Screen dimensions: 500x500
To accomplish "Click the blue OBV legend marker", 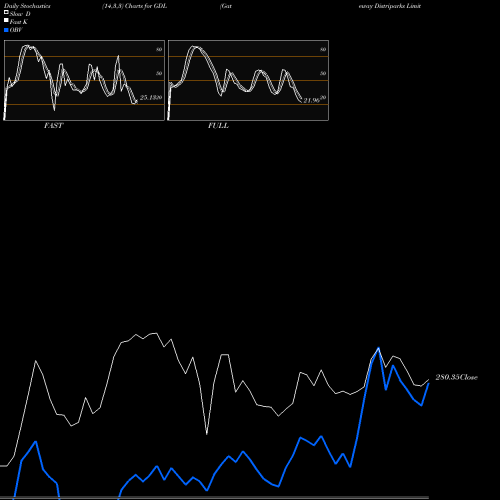I will click(x=6, y=30).
